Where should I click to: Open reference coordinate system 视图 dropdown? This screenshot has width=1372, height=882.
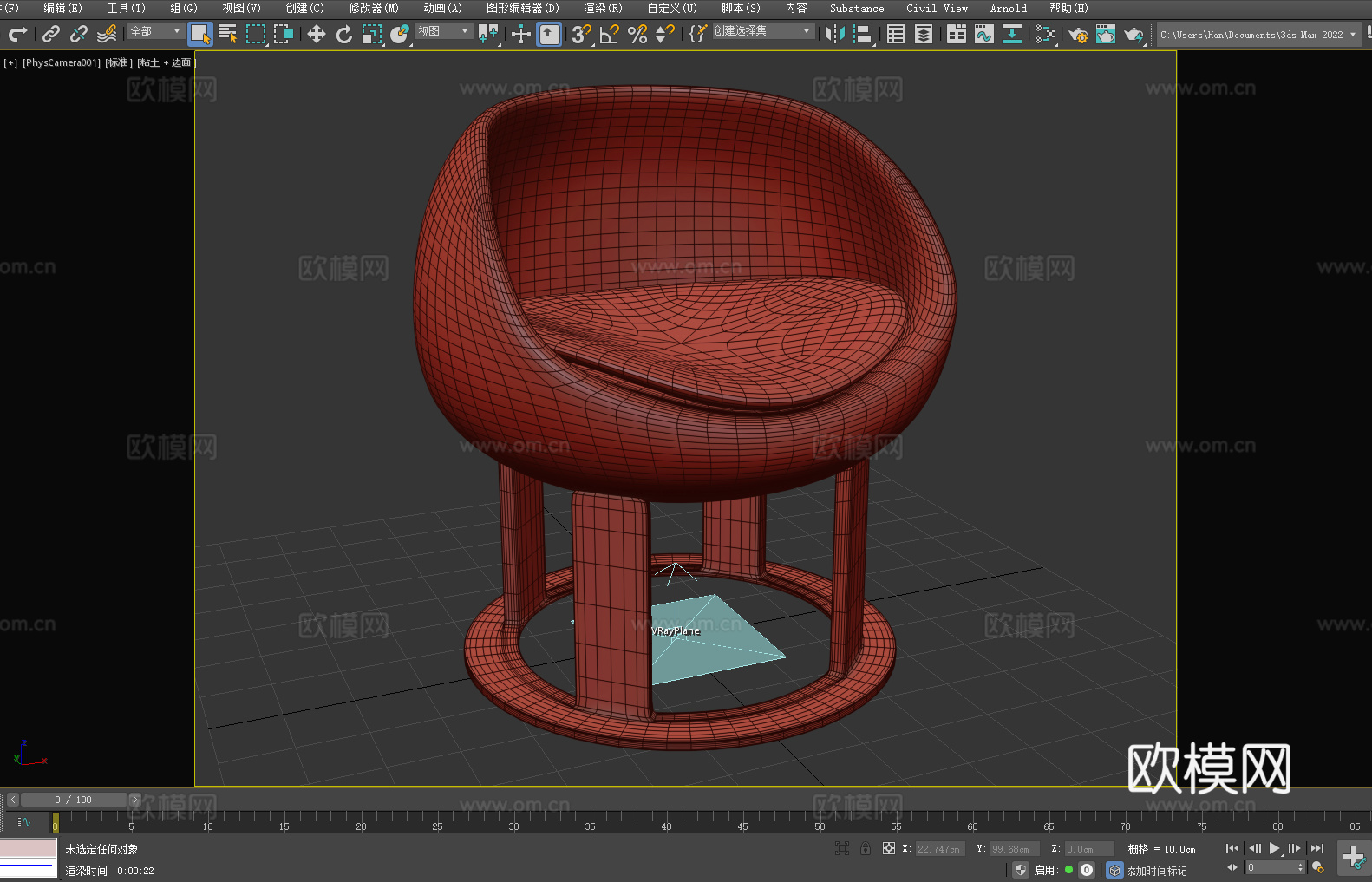[443, 31]
